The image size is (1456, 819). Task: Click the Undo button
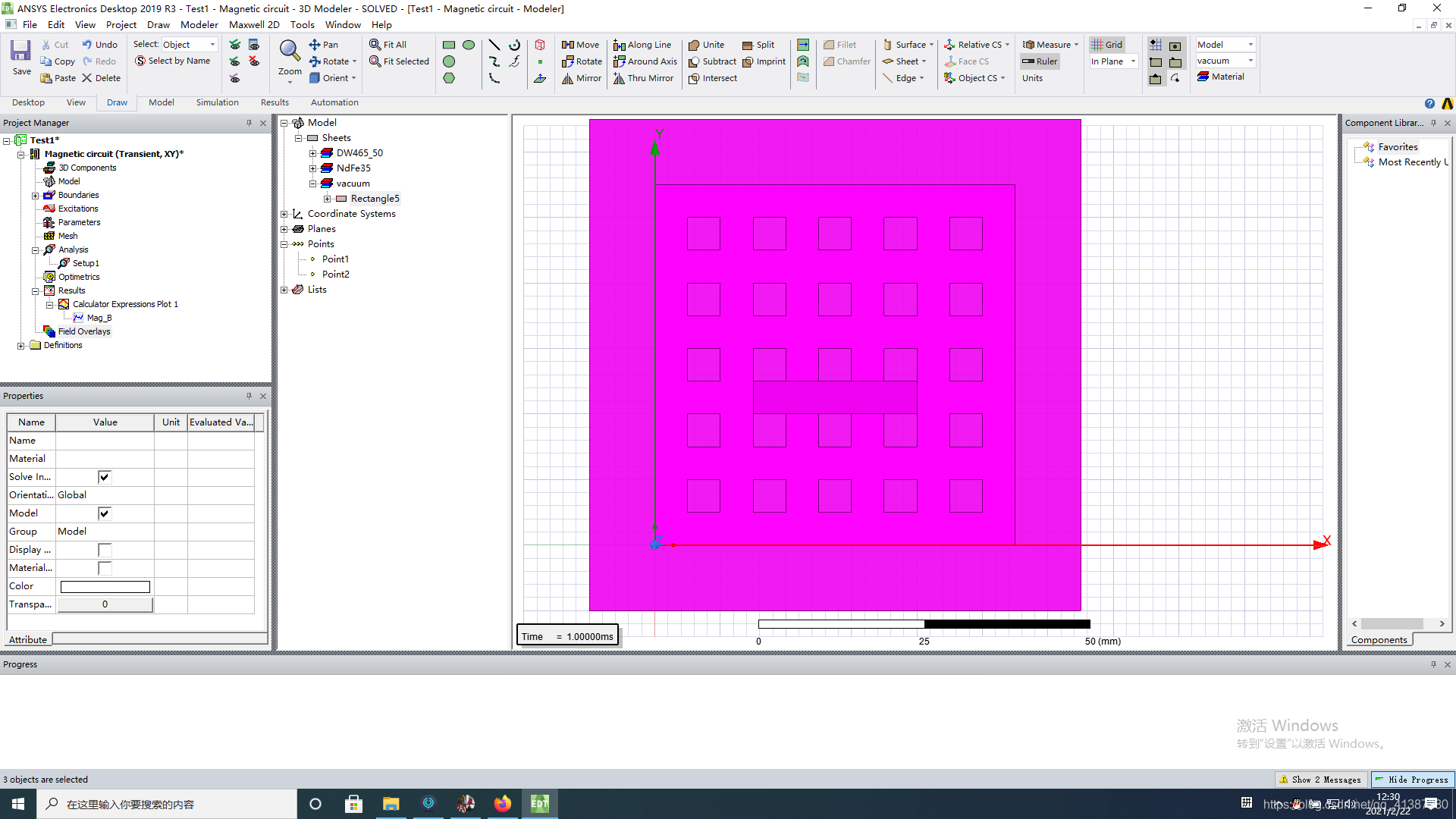point(99,45)
